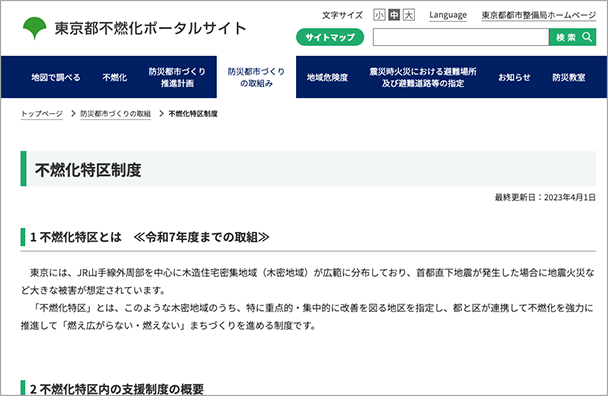This screenshot has height=396, width=608.
Task: Set text size to 中
Action: tap(394, 15)
